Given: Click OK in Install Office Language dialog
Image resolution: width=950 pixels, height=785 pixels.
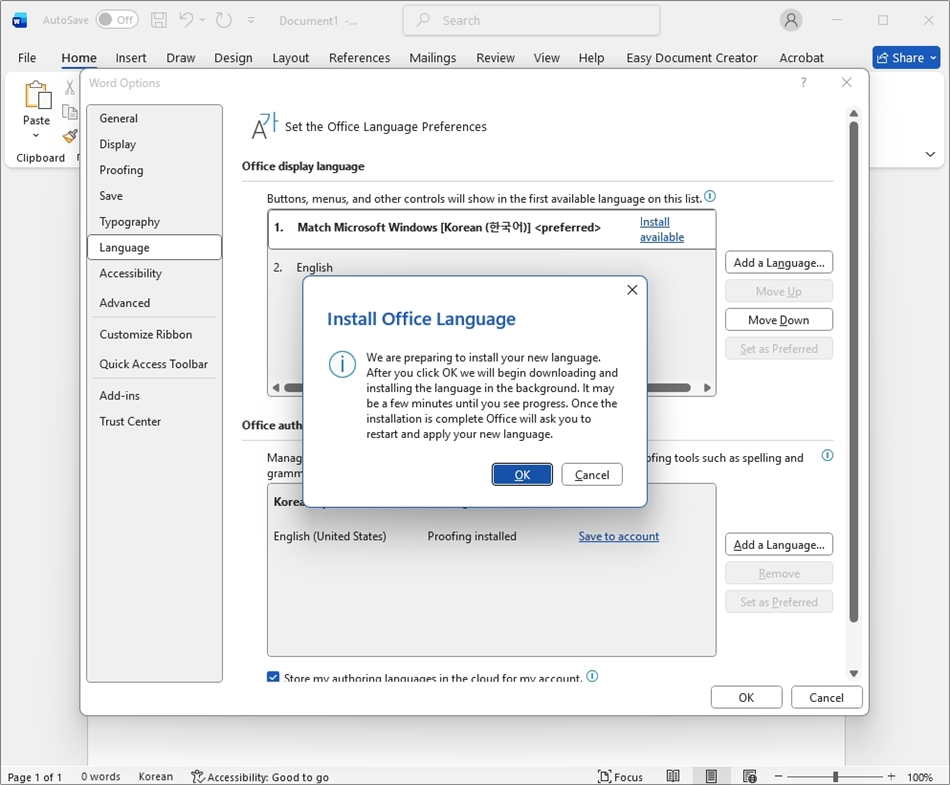Looking at the screenshot, I should point(522,475).
